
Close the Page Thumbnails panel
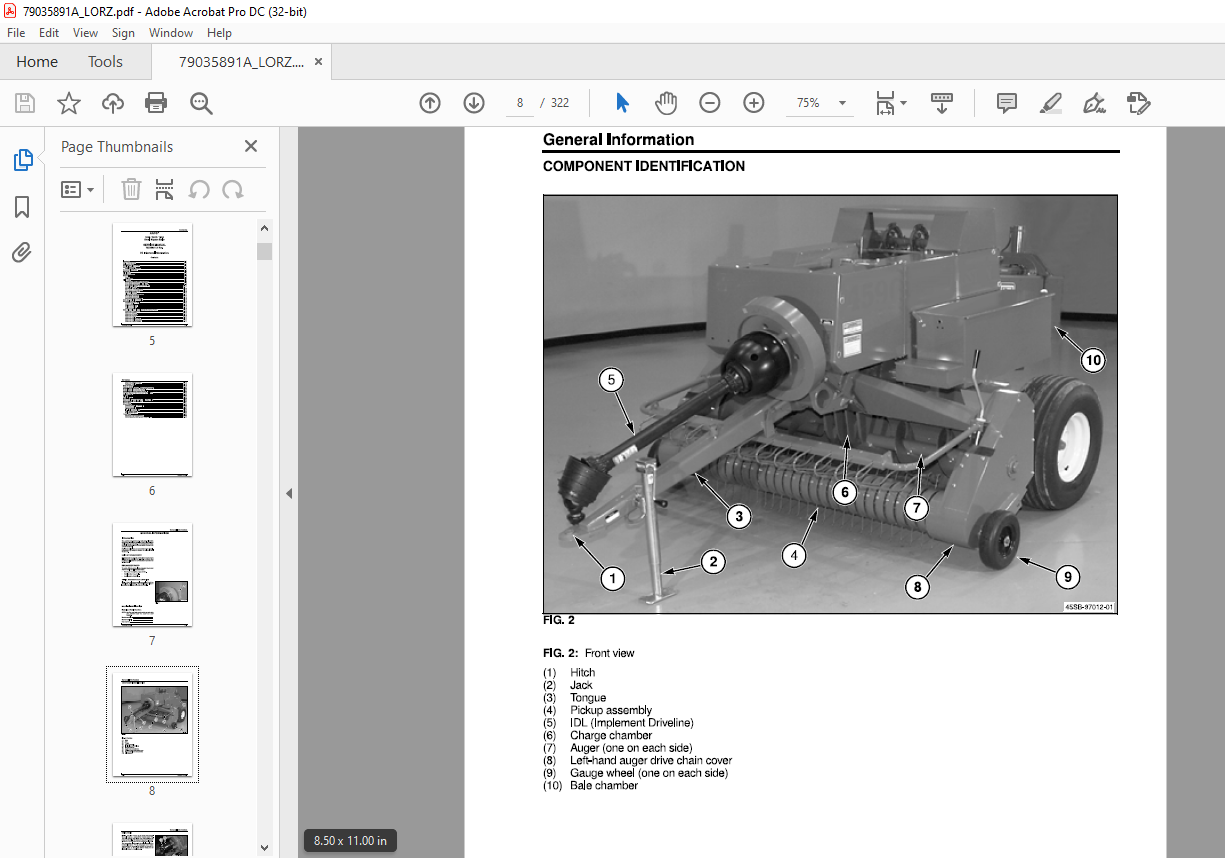pyautogui.click(x=251, y=147)
